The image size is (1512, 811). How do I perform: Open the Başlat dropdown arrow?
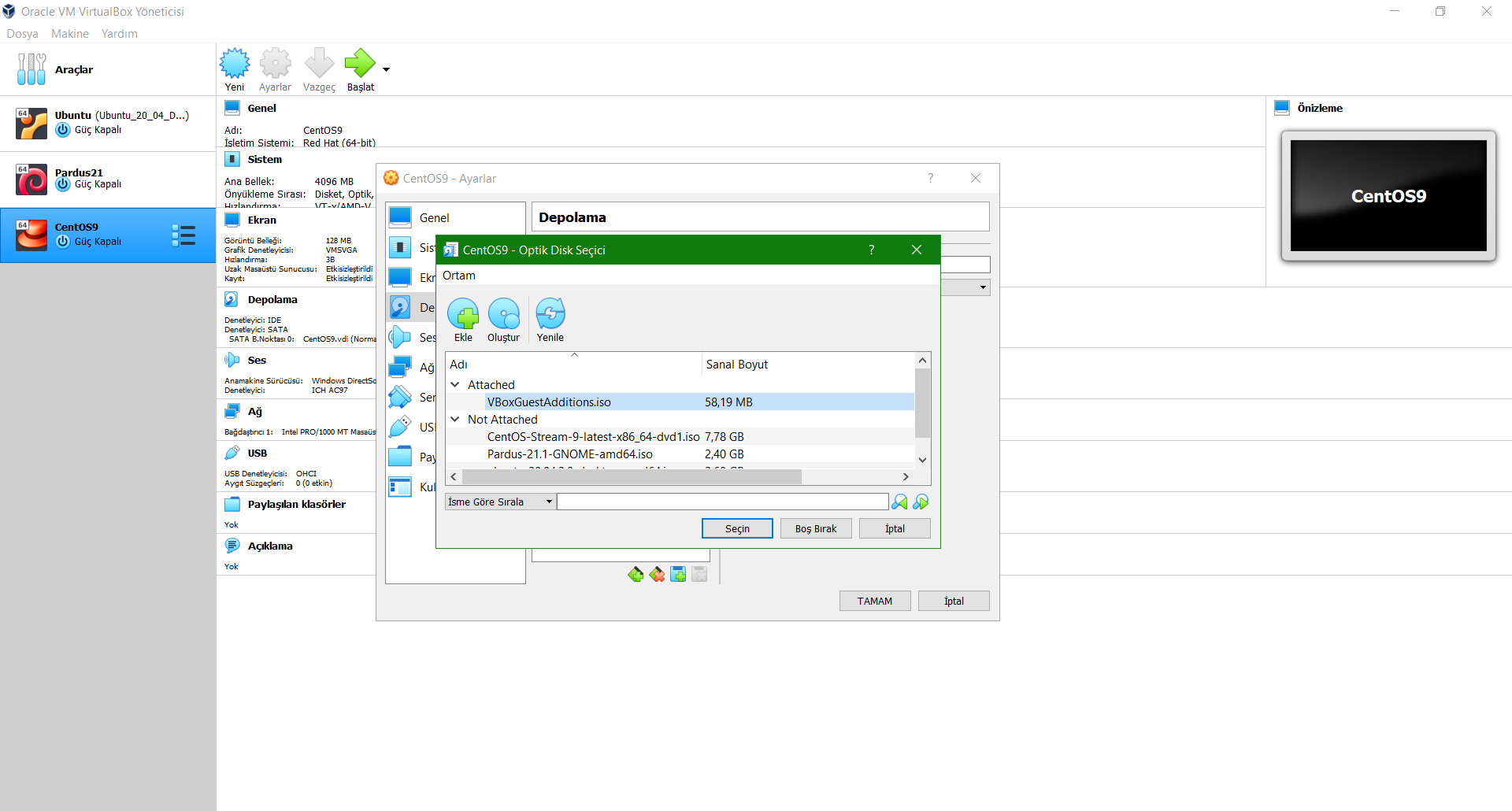coord(386,70)
